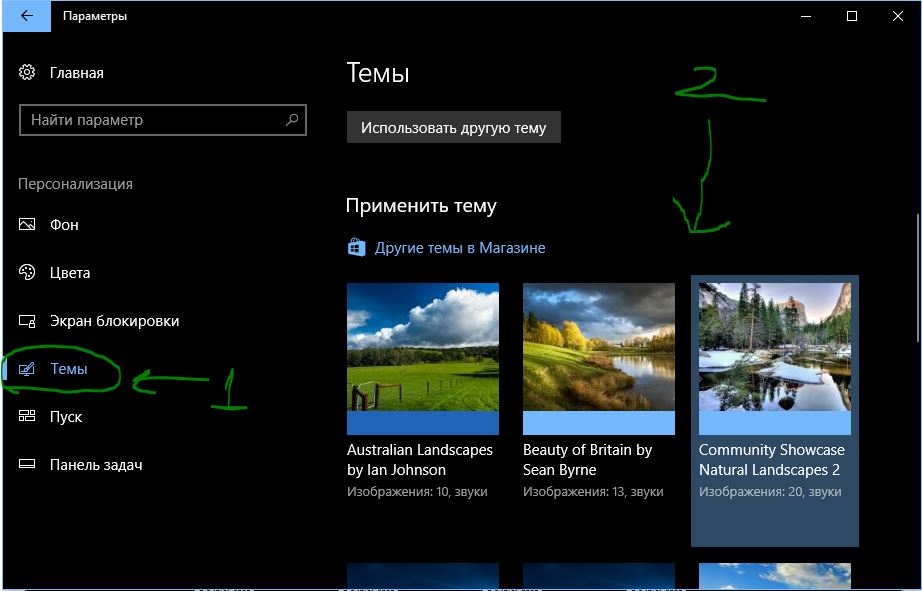Maximize the Параметры window
This screenshot has height=591, width=922.
[851, 16]
